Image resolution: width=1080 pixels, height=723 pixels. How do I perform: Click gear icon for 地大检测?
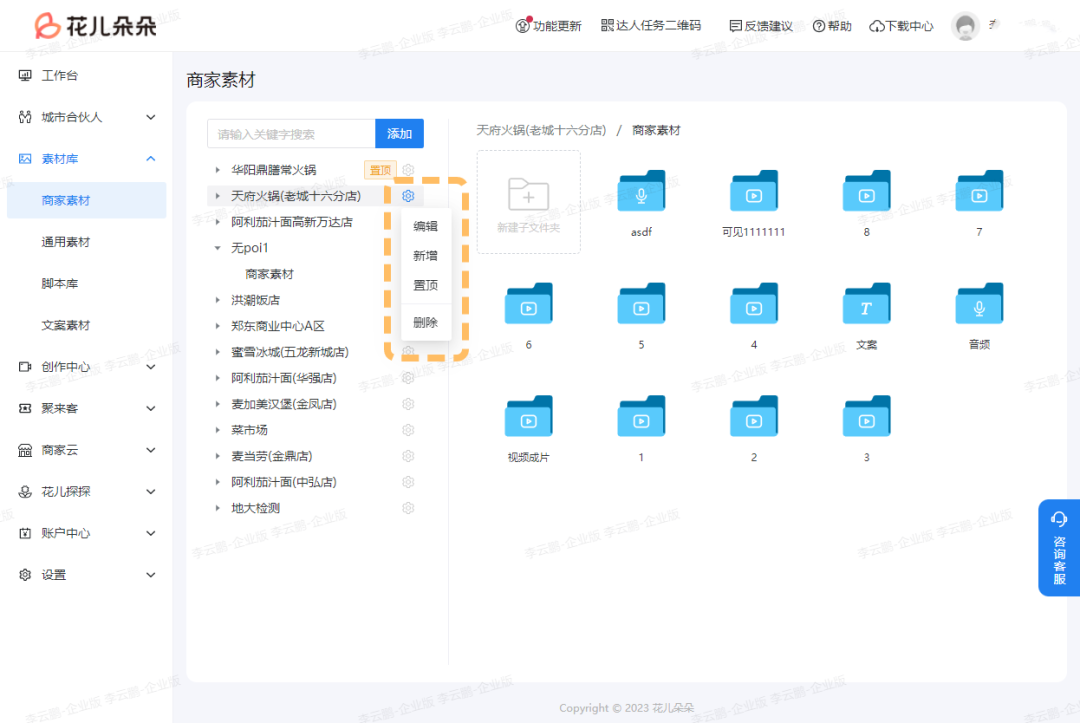(x=408, y=508)
